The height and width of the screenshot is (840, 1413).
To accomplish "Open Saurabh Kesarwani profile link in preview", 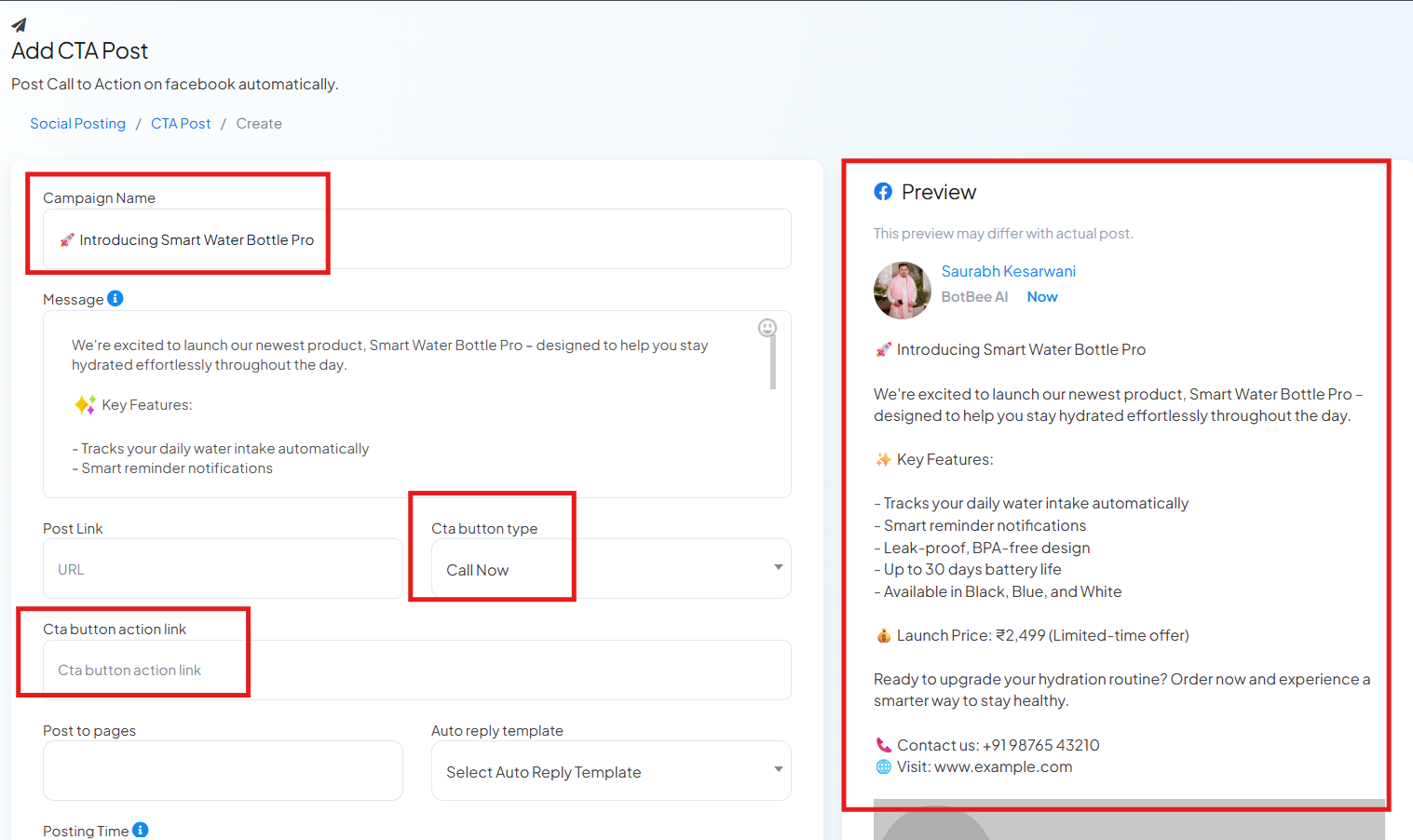I will (x=1008, y=271).
